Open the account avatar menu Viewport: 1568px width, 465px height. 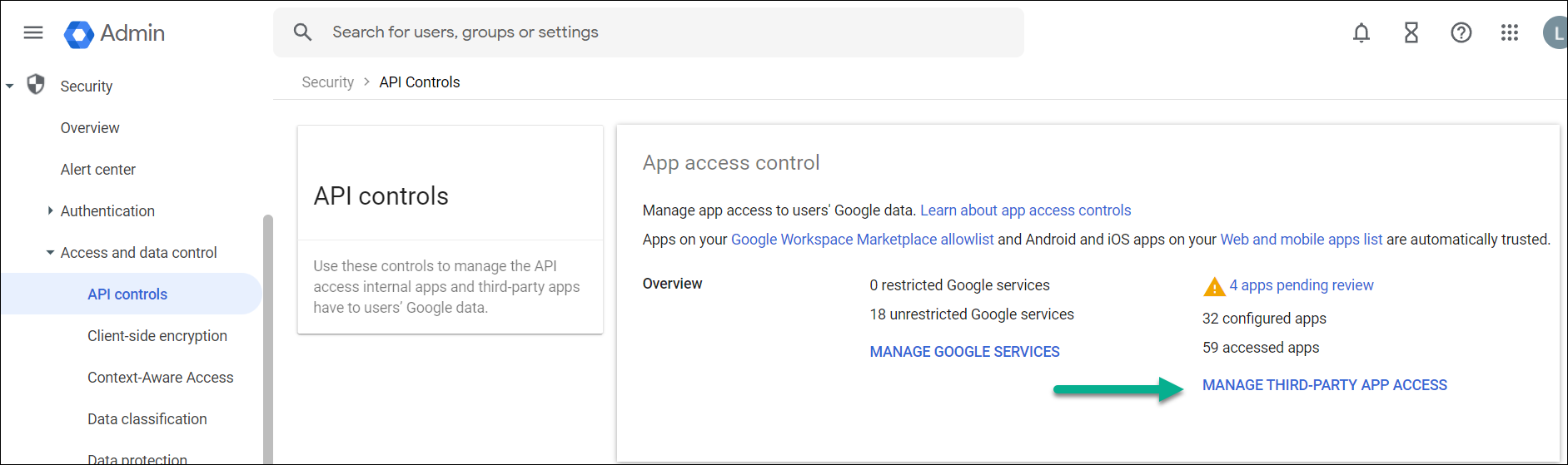(x=1556, y=33)
